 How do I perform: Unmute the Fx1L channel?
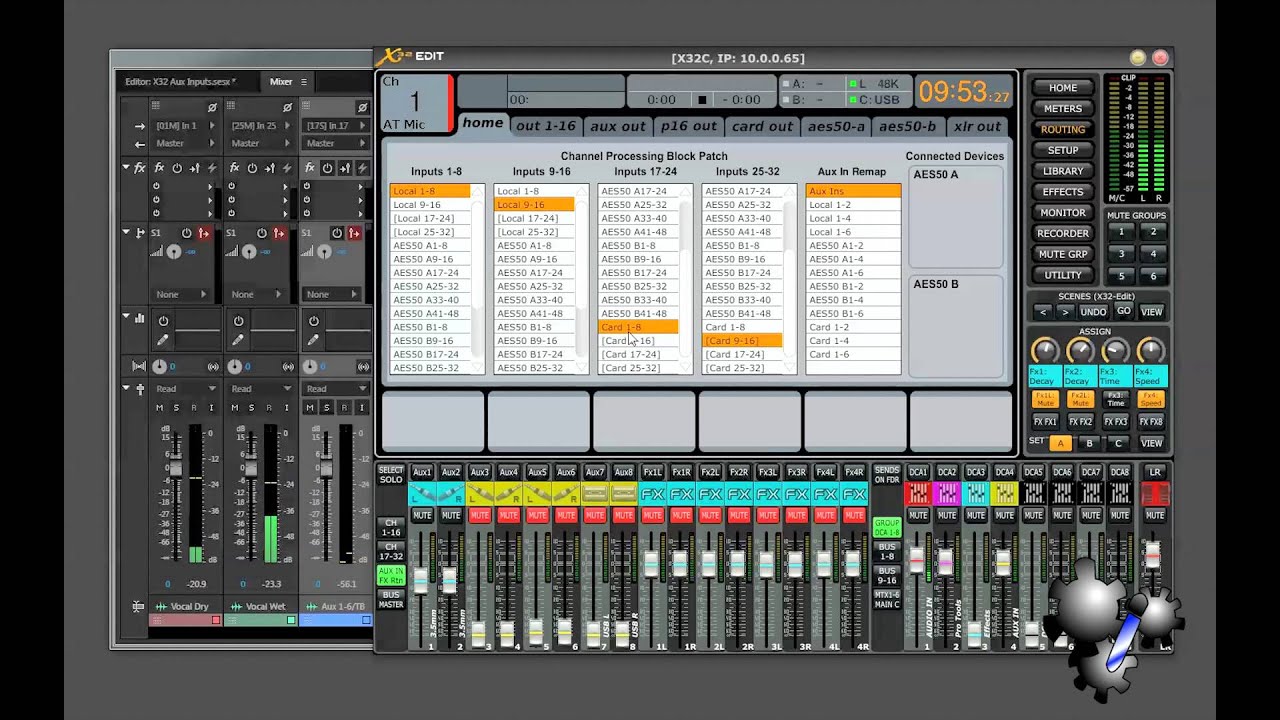(653, 515)
